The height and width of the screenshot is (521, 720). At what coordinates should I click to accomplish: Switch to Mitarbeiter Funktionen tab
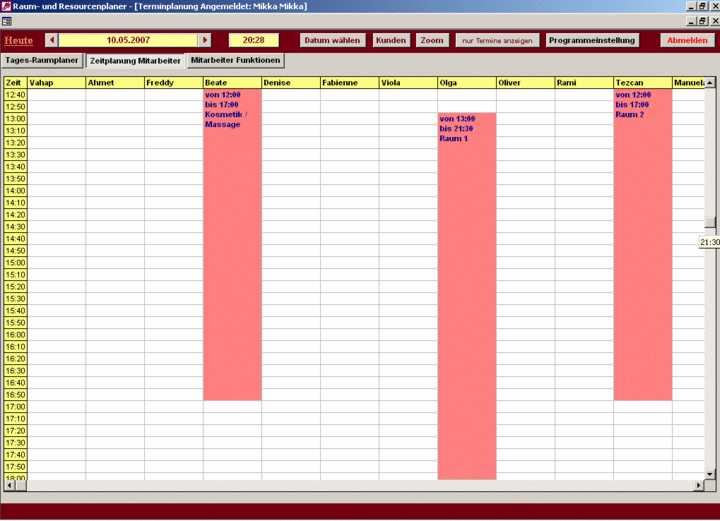tap(235, 60)
